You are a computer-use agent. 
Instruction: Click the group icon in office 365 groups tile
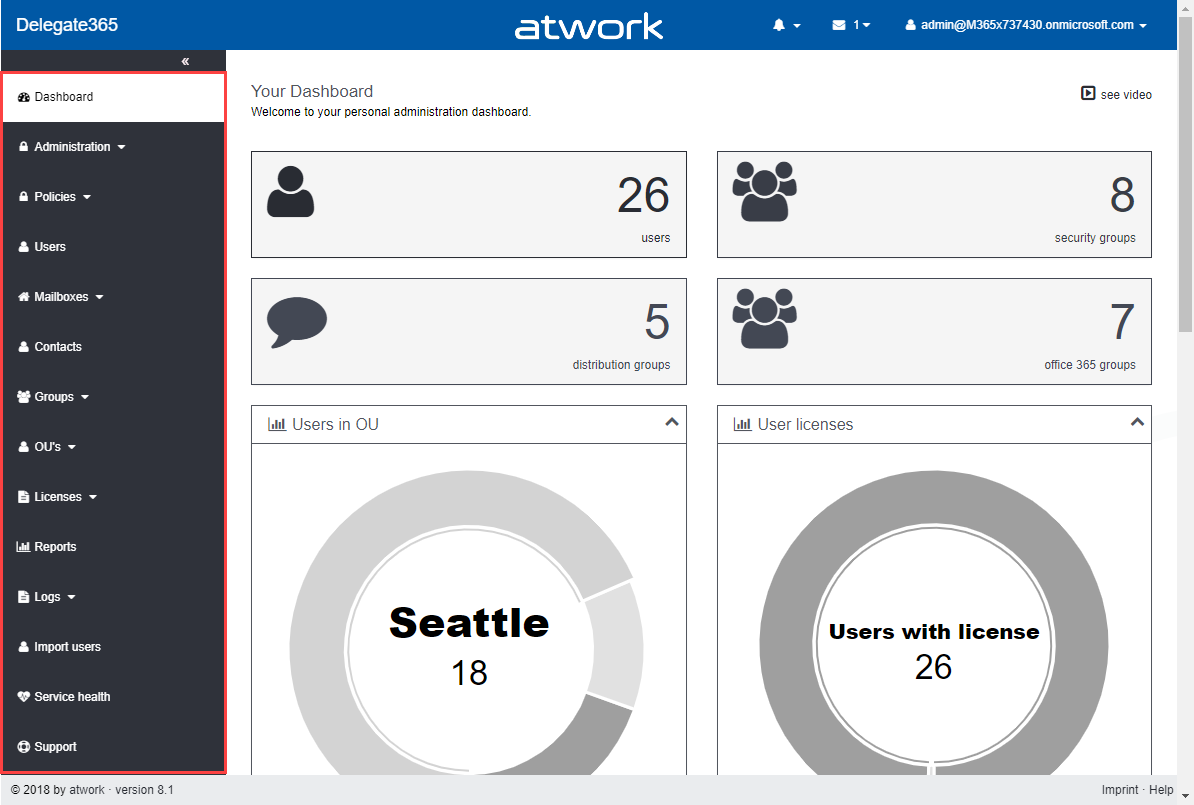[765, 318]
